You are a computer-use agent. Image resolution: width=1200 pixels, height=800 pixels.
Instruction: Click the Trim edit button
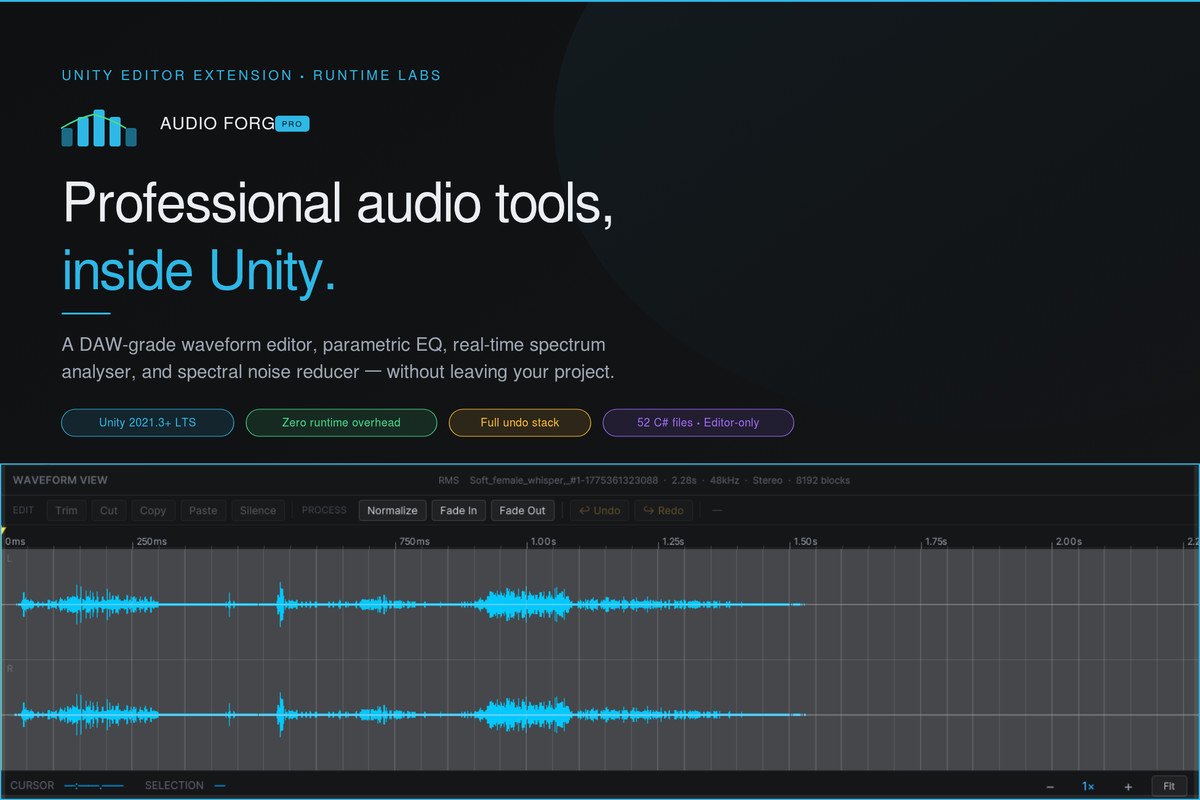coord(66,510)
